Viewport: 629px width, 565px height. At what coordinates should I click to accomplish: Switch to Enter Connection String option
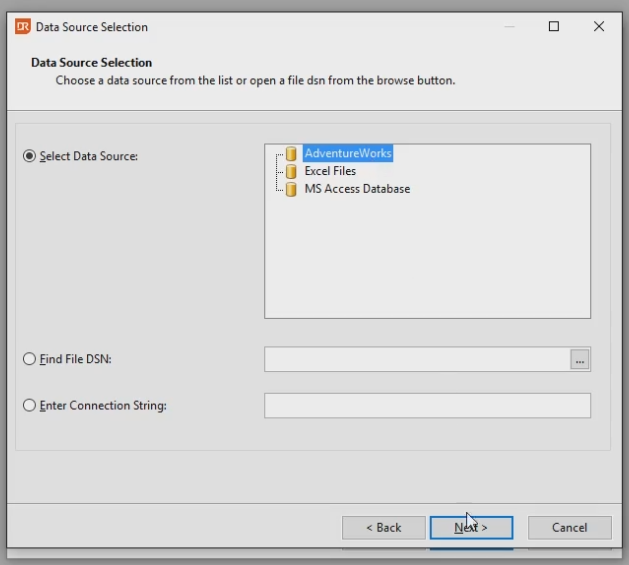29,406
